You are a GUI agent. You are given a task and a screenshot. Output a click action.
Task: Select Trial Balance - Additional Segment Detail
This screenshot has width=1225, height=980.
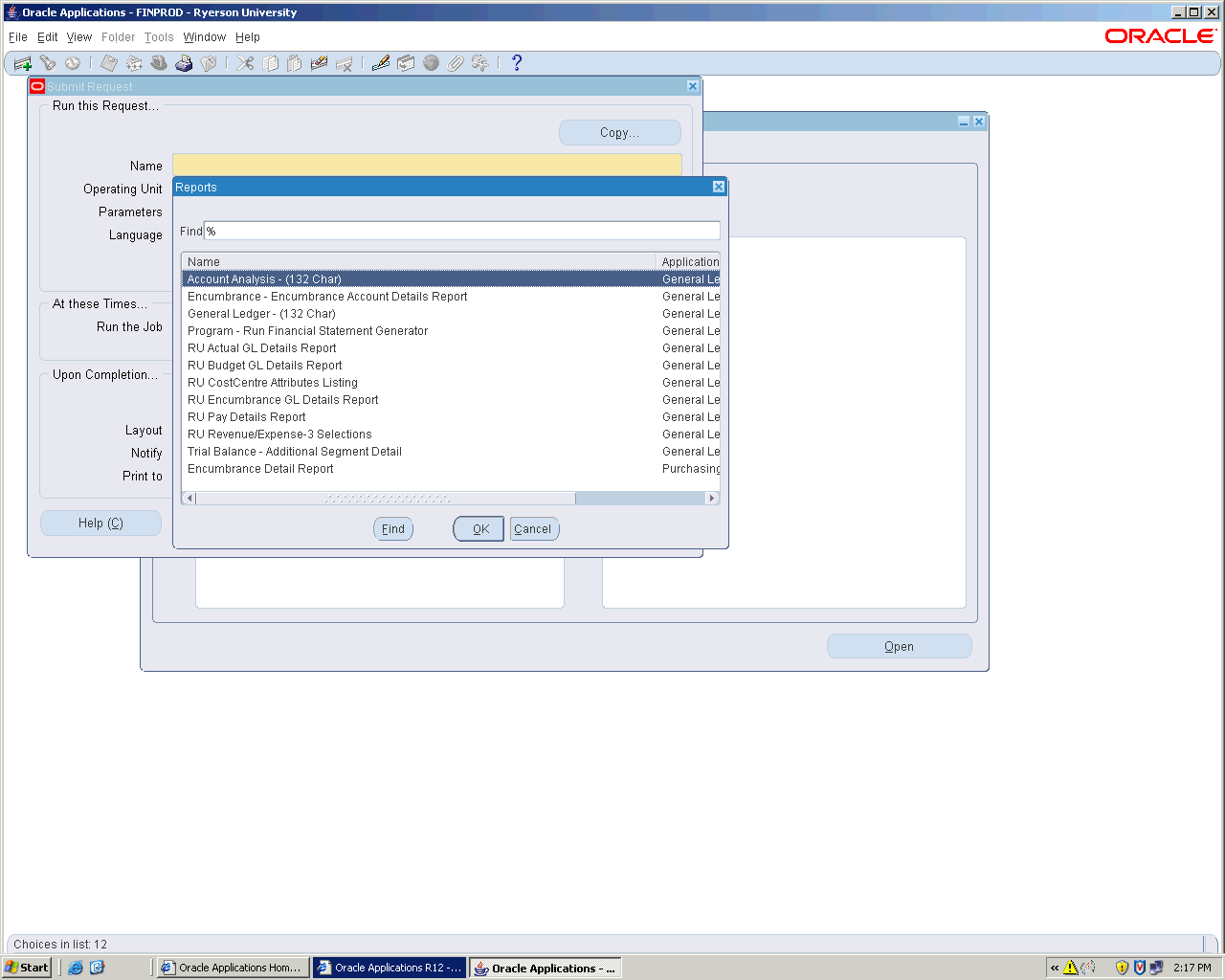(x=295, y=452)
